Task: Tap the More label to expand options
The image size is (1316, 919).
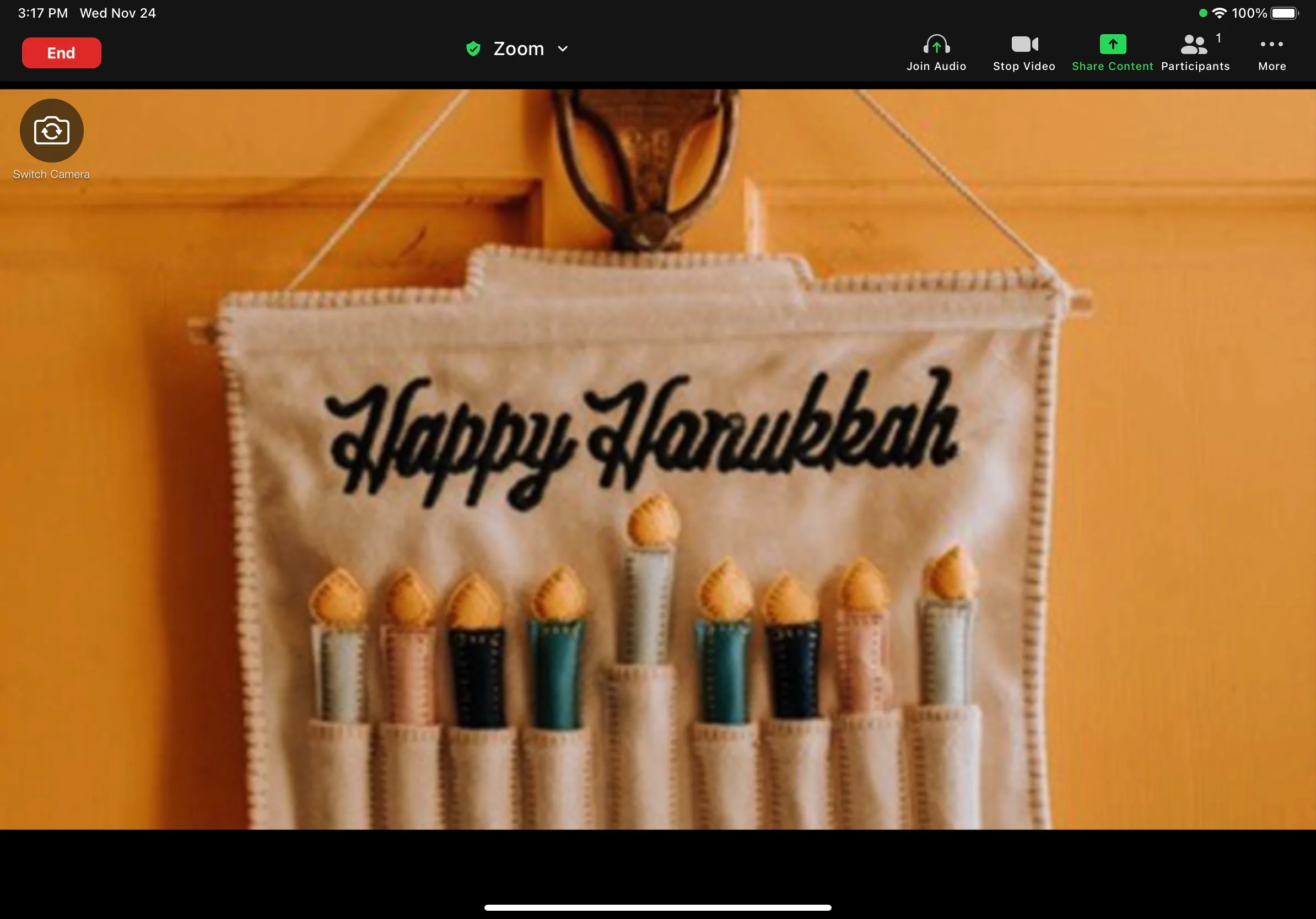Action: (1272, 67)
